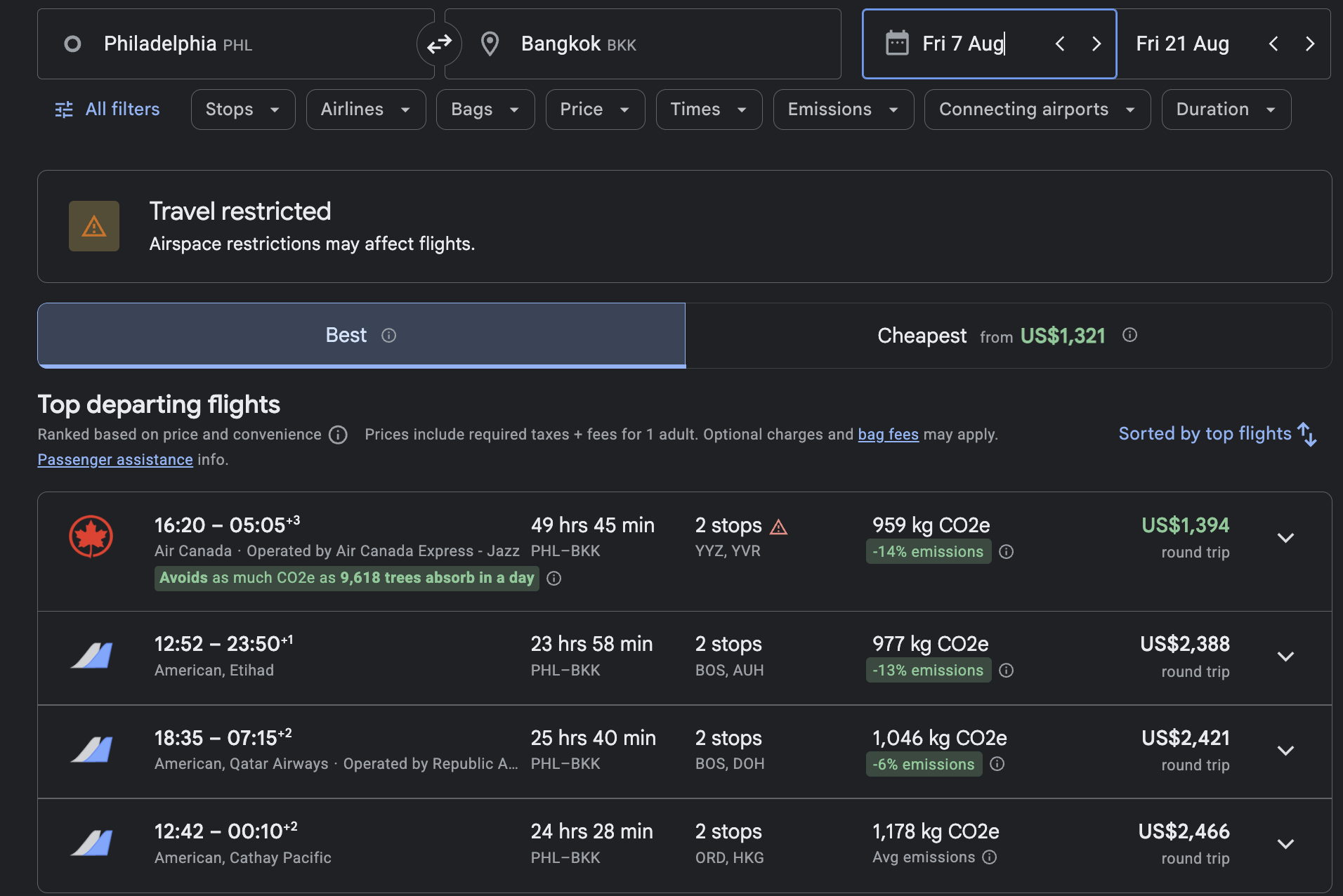
Task: Edit the Philadelphia PHL origin field
Action: (x=236, y=44)
